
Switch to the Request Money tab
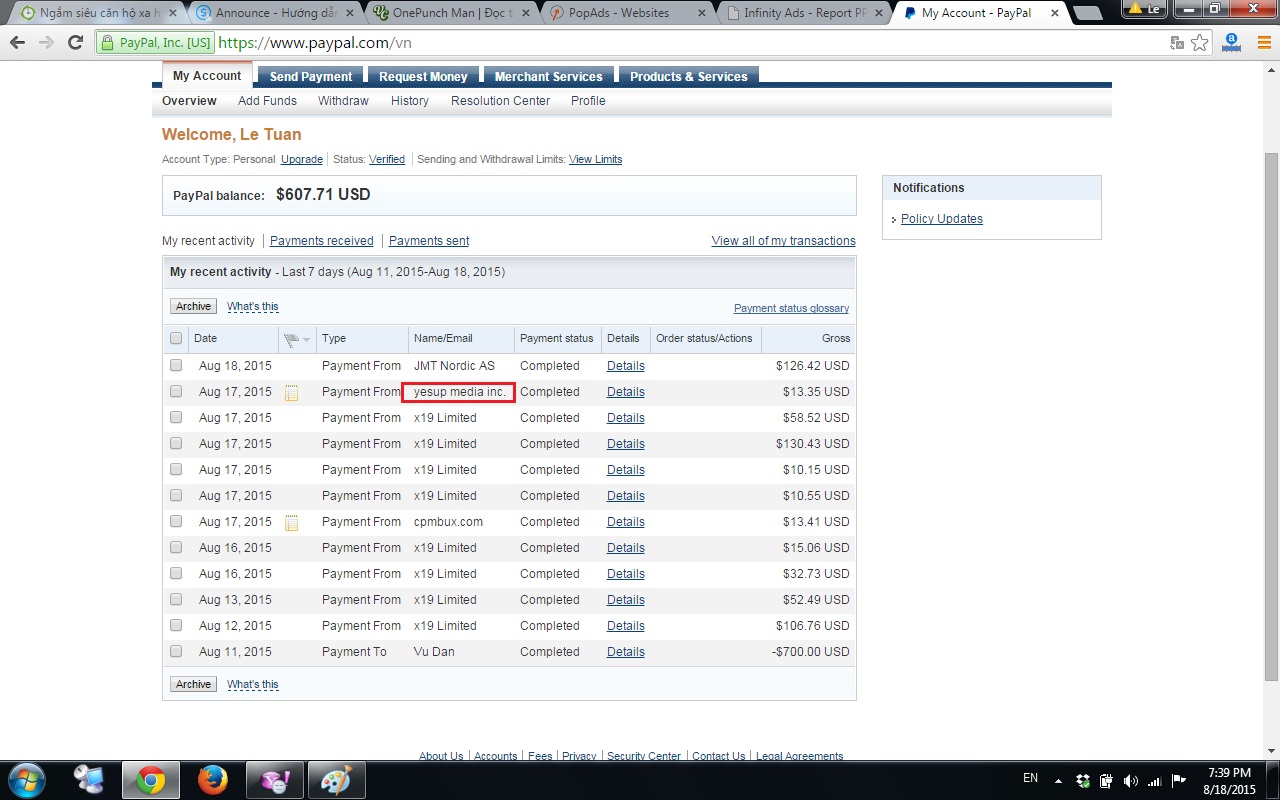click(423, 77)
